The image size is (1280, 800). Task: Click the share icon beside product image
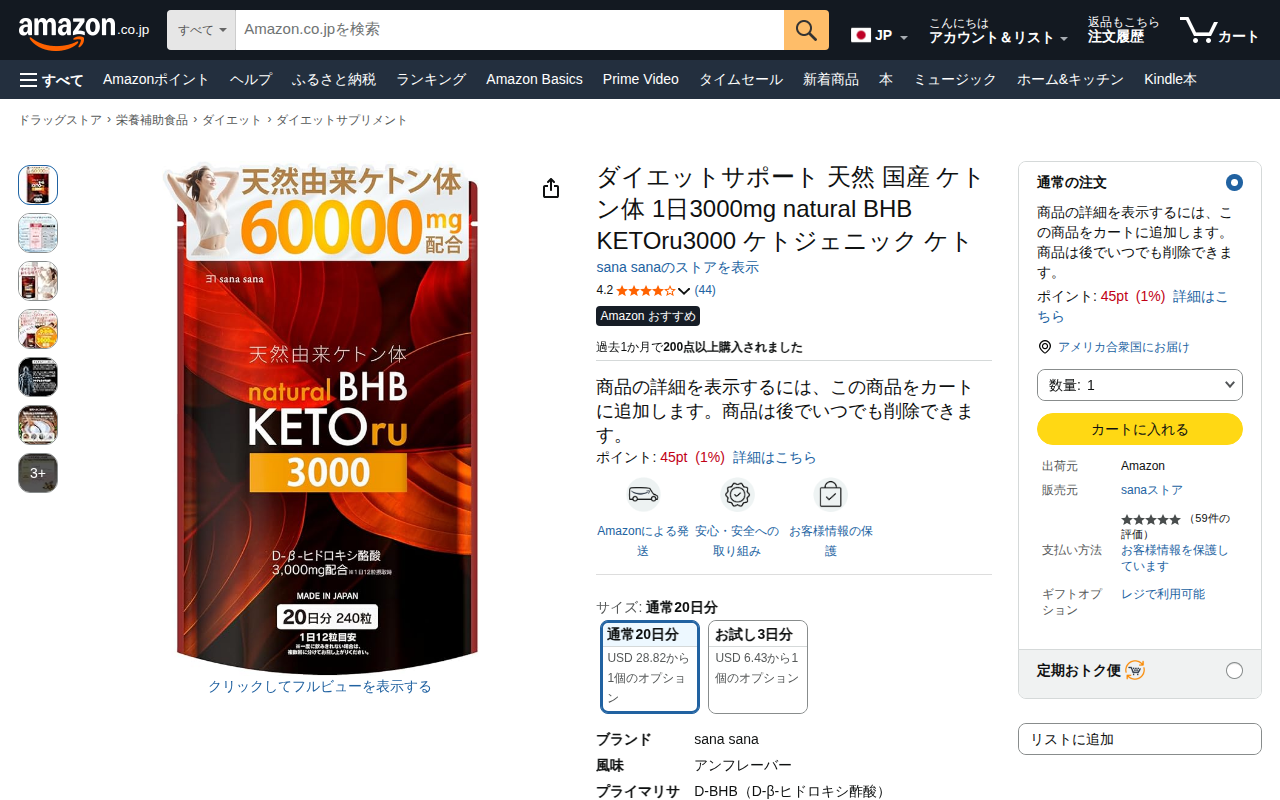coord(551,188)
